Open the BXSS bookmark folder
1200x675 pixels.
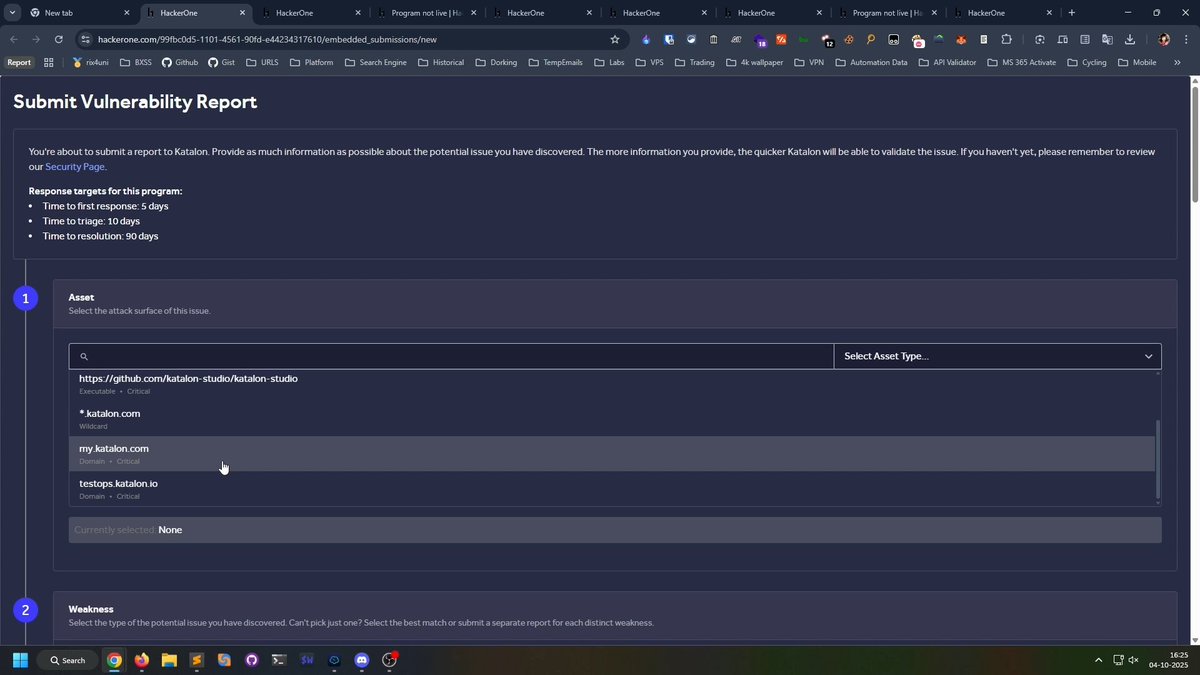coord(135,62)
